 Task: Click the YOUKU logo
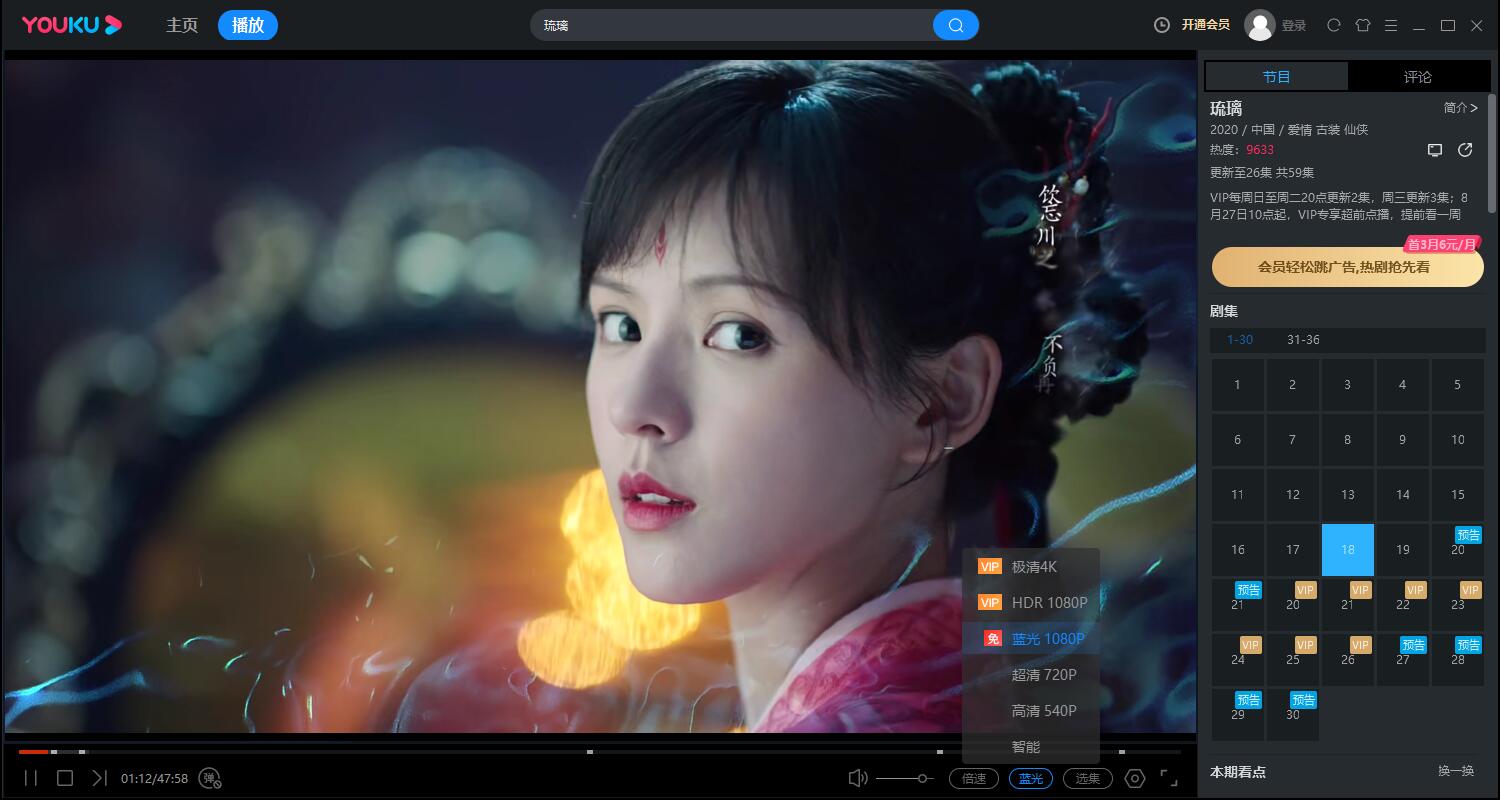click(72, 25)
